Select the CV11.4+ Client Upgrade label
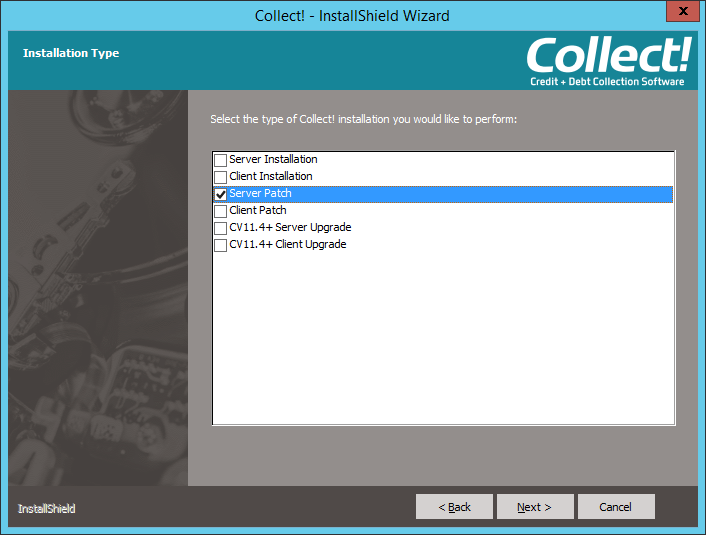The image size is (706, 535). pyautogui.click(x=288, y=245)
